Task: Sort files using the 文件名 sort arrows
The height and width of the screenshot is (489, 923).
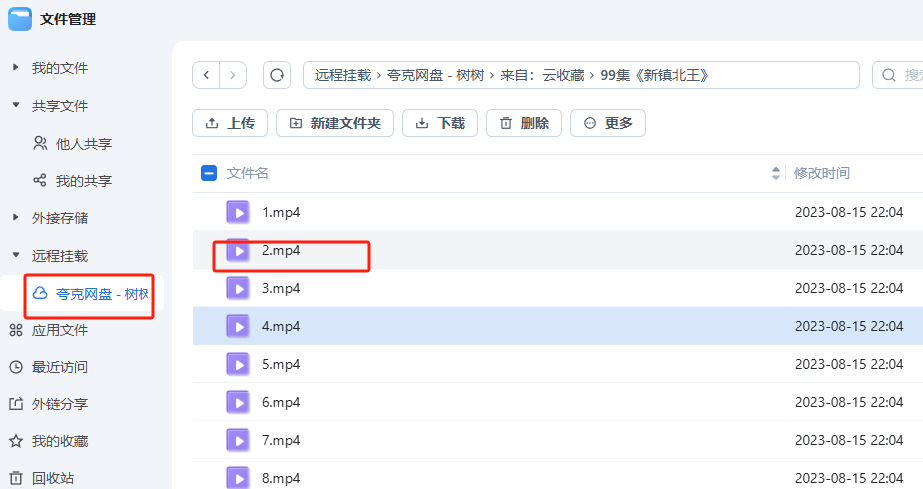Action: tap(776, 173)
